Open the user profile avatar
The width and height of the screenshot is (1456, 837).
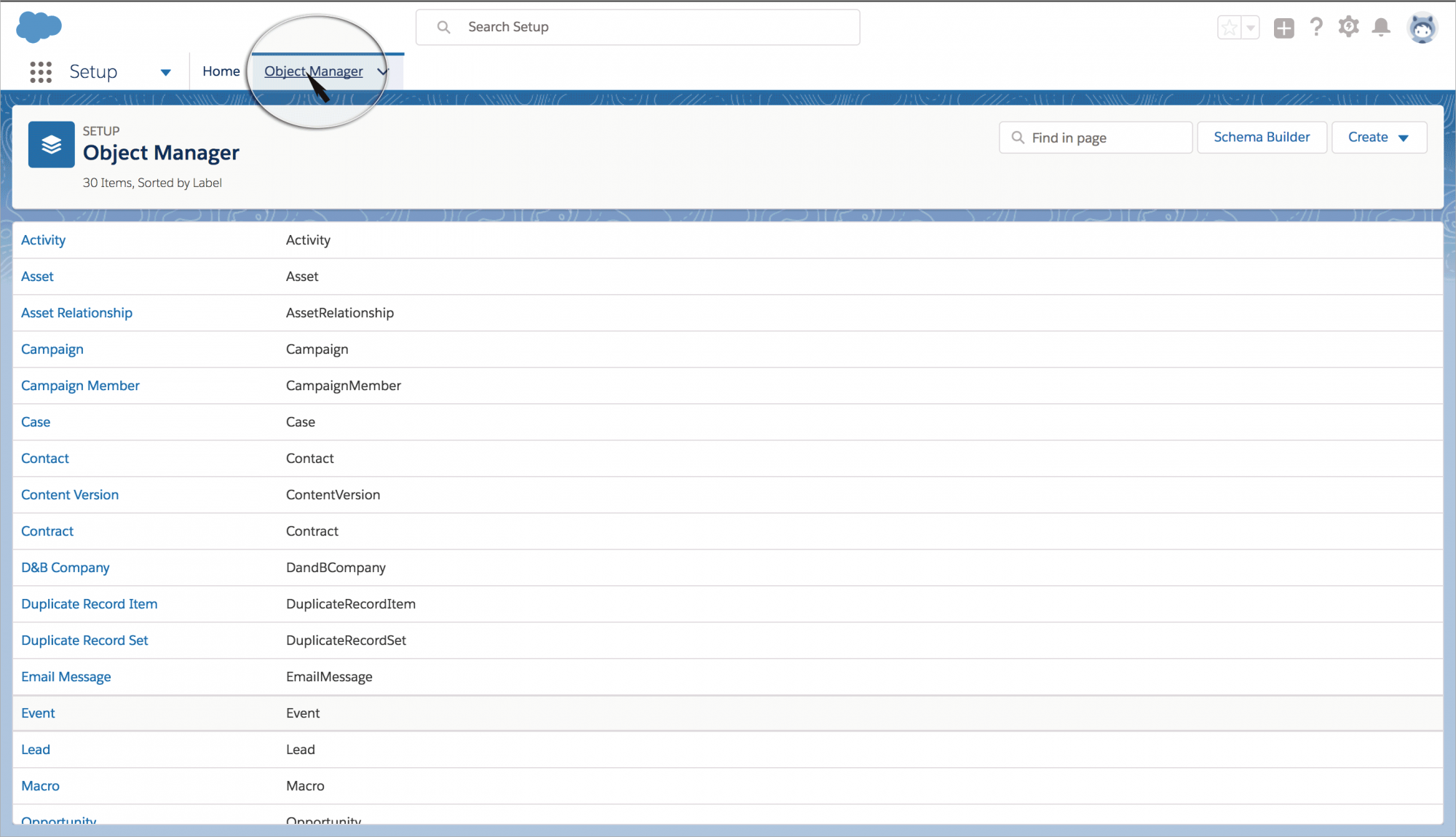coord(1422,28)
